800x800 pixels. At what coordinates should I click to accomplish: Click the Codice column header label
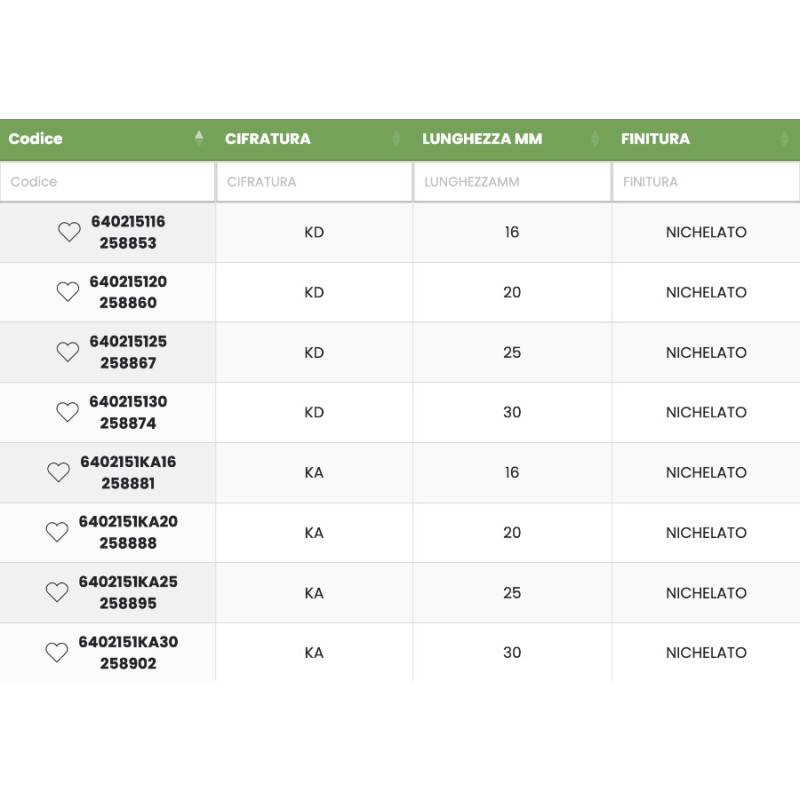tap(36, 139)
